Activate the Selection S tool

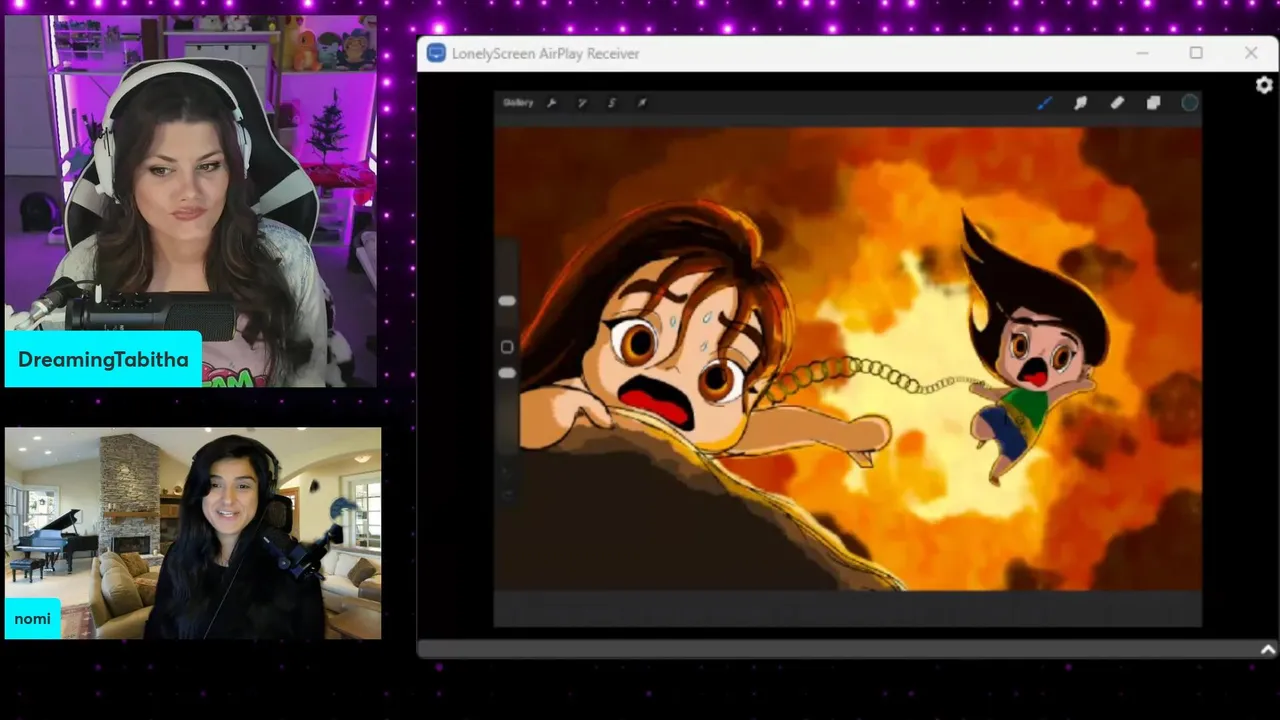pyautogui.click(x=612, y=103)
